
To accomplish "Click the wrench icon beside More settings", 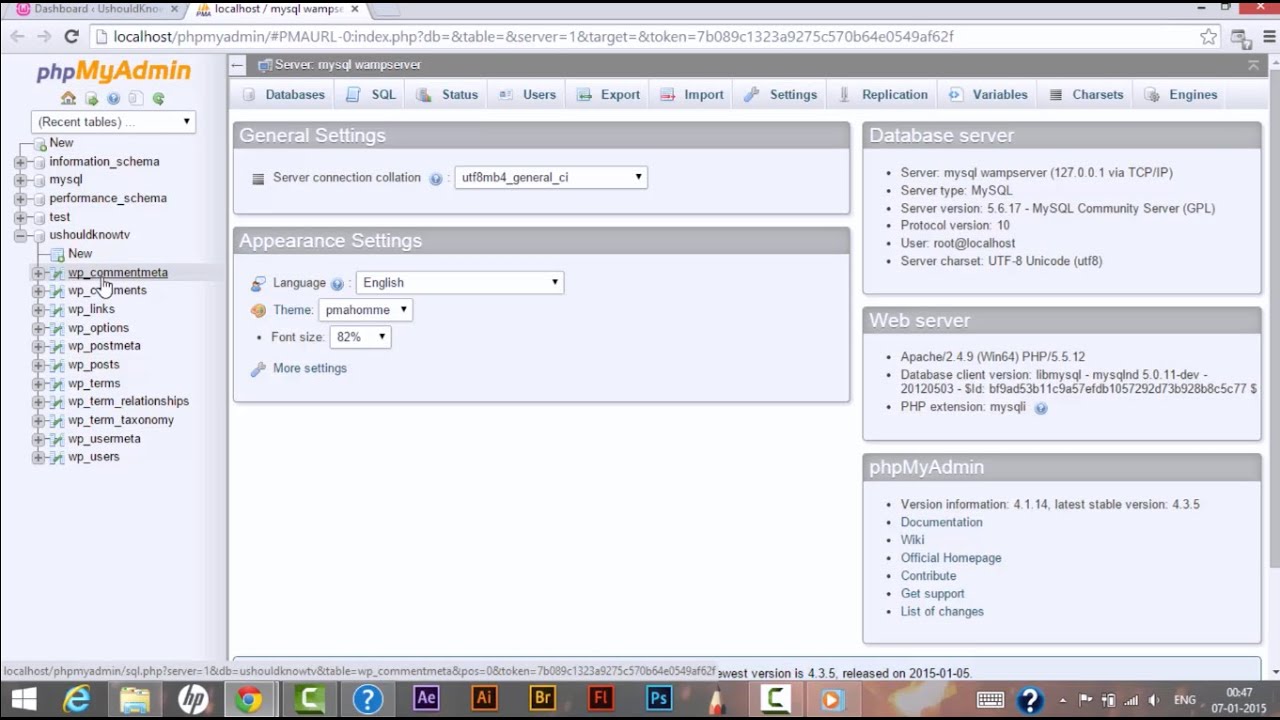I will [x=258, y=369].
